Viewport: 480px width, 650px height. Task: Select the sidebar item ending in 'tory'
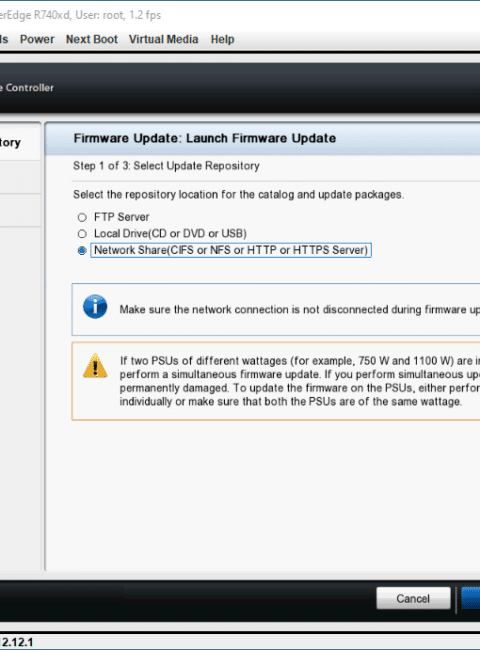pos(10,143)
